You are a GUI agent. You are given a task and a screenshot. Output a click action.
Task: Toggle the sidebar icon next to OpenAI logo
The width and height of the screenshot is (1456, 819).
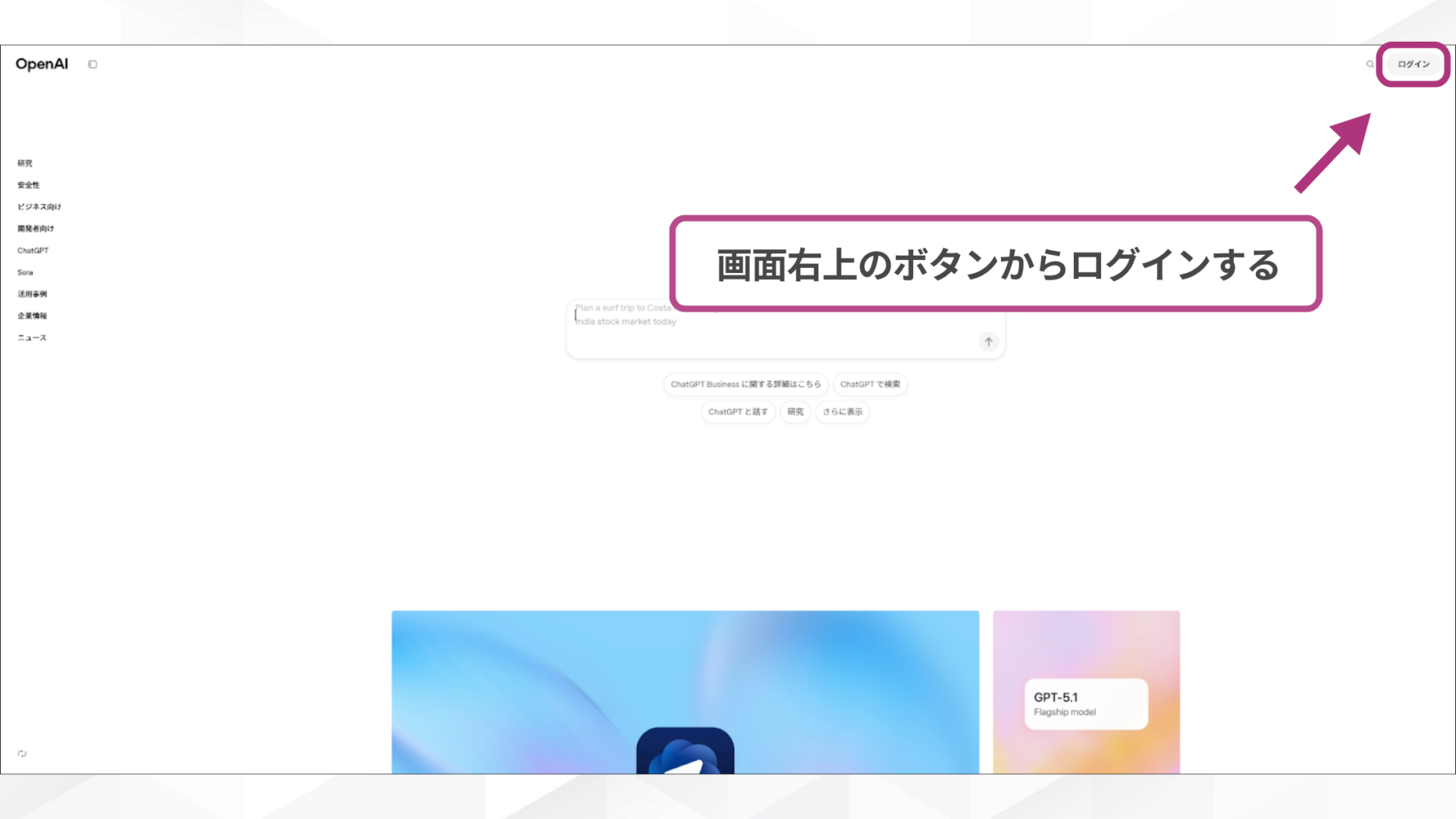point(93,64)
